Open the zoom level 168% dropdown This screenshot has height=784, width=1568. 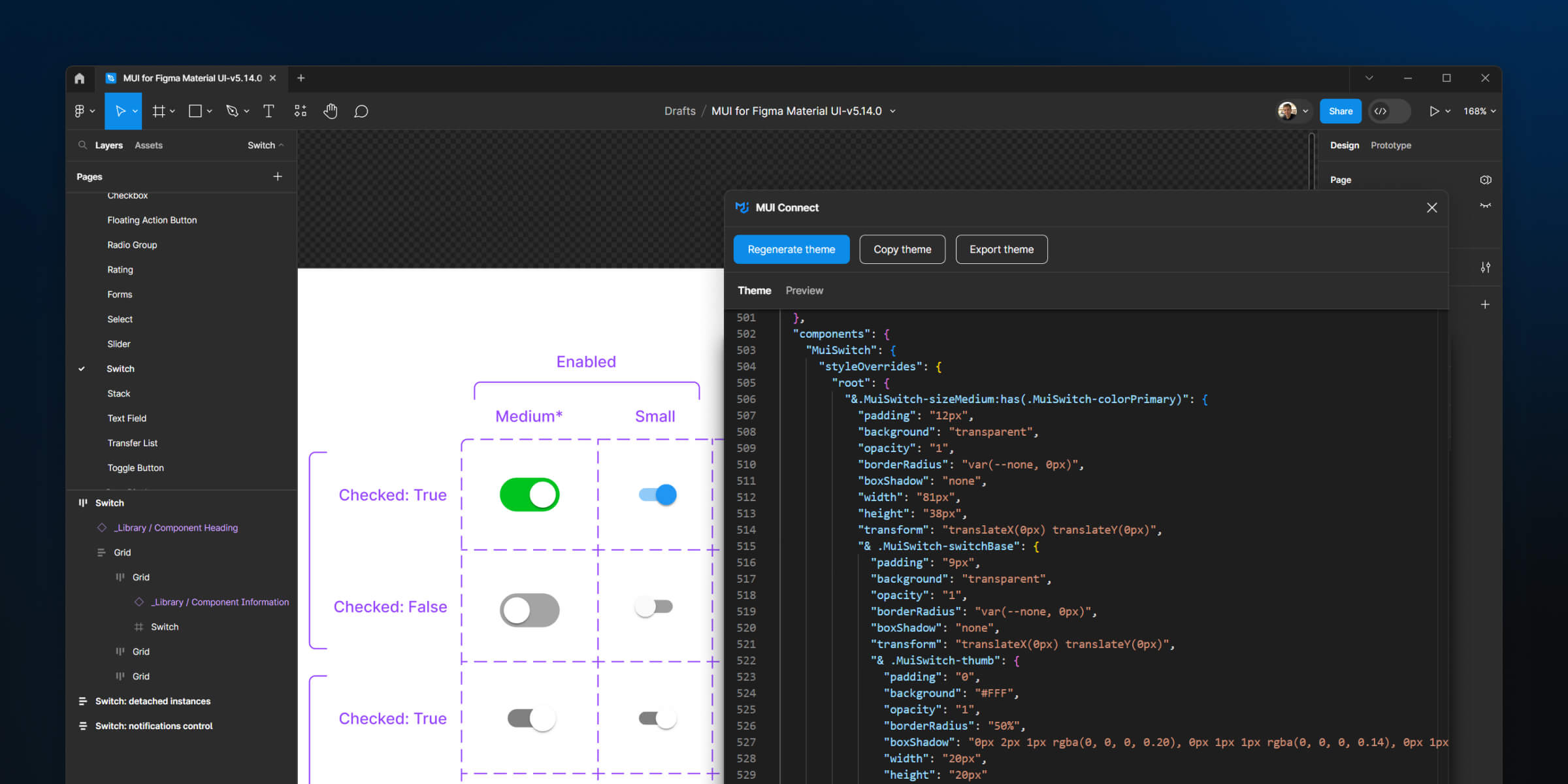(x=1478, y=111)
